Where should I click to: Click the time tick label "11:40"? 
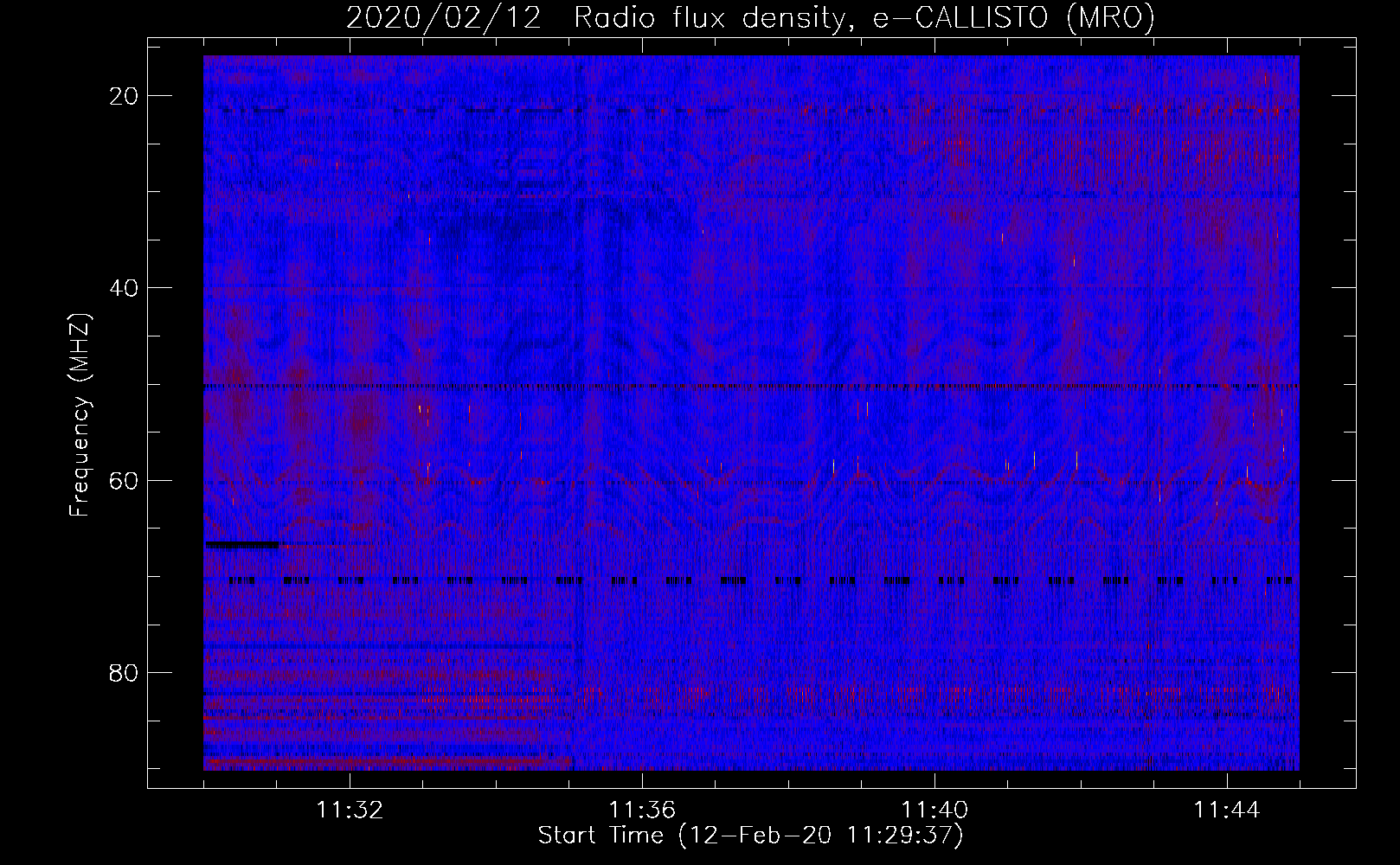click(934, 811)
